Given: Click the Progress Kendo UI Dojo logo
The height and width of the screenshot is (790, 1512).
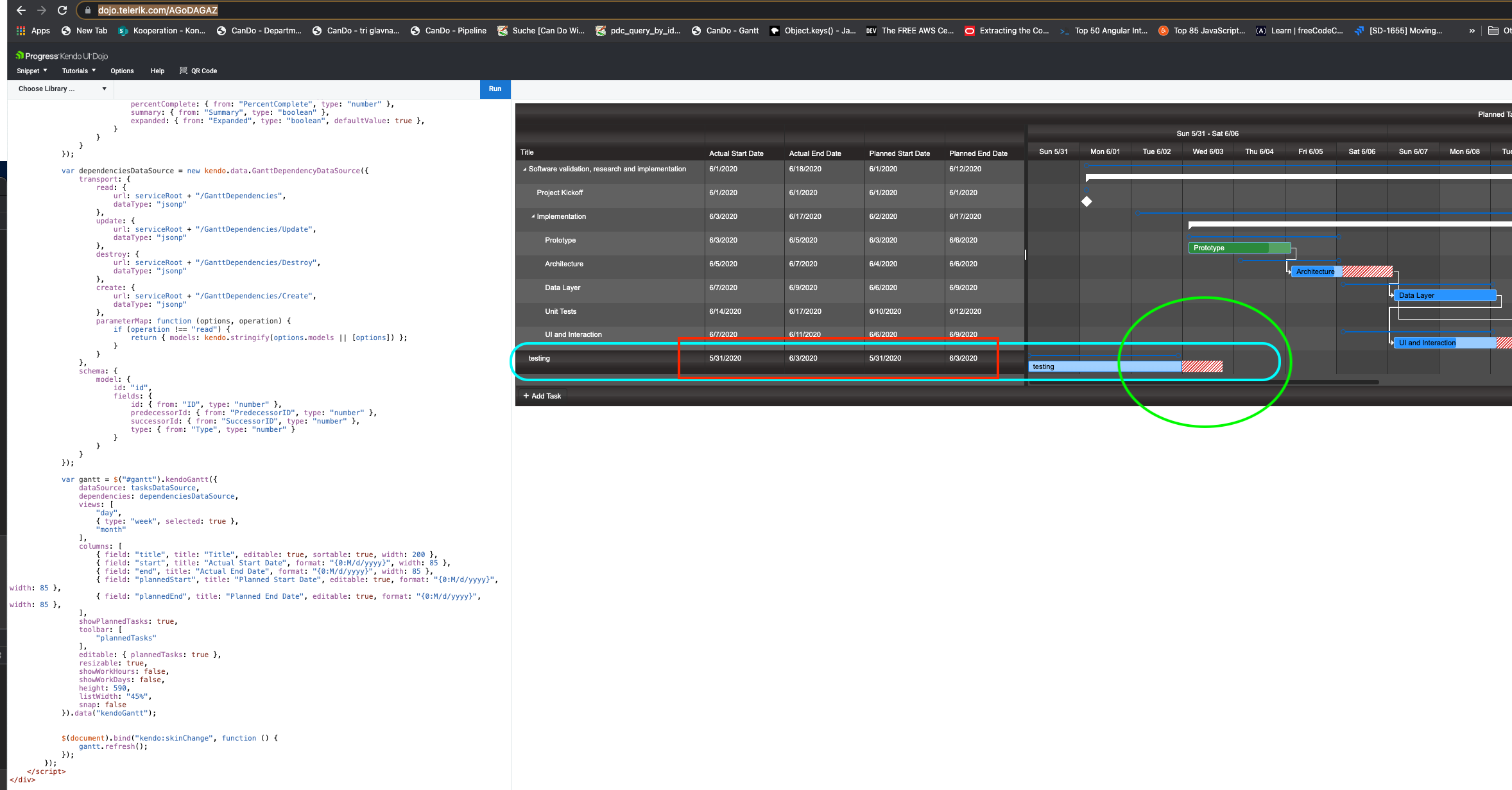Looking at the screenshot, I should (x=62, y=56).
